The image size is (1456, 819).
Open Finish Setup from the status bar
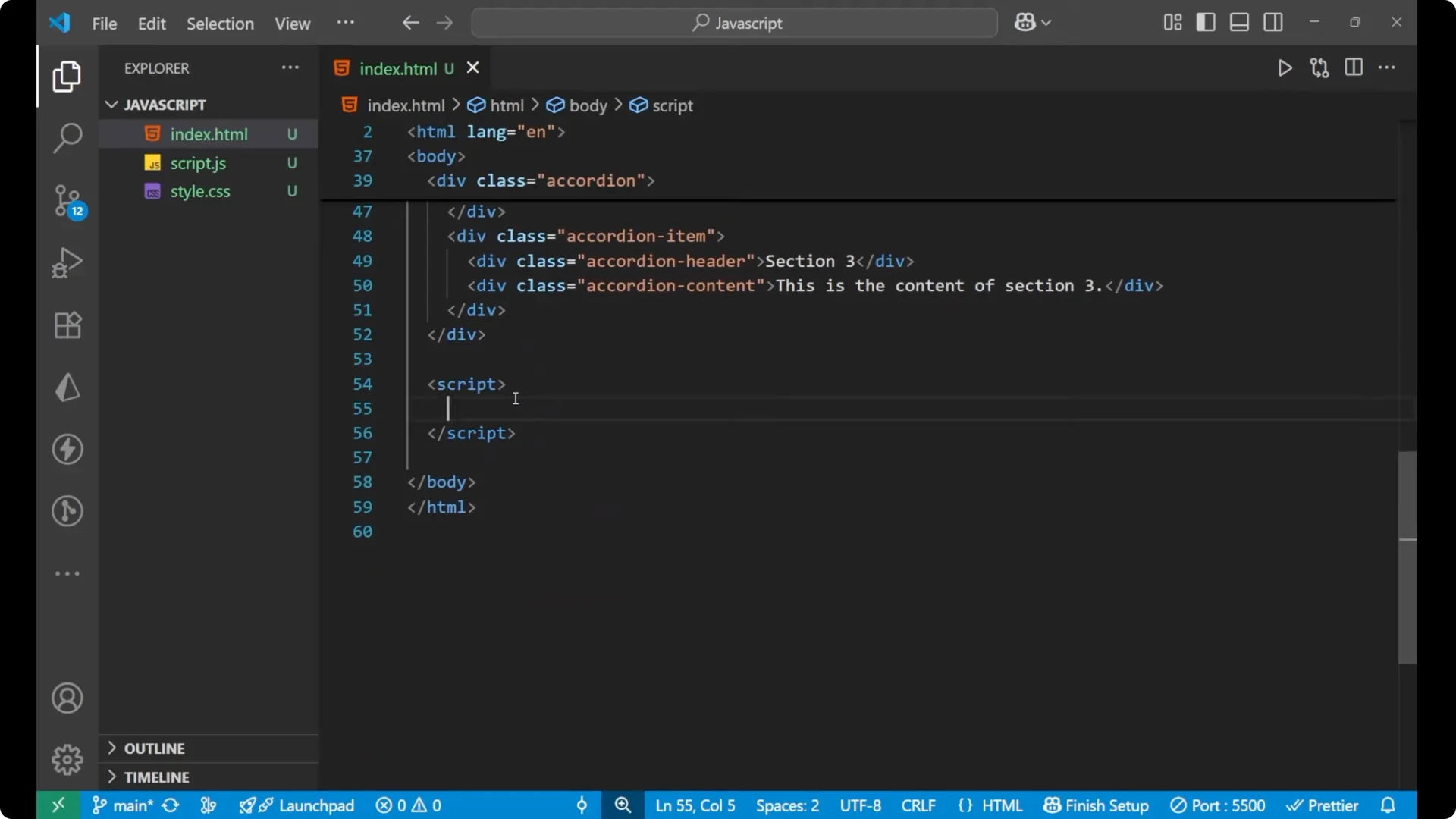(1096, 805)
